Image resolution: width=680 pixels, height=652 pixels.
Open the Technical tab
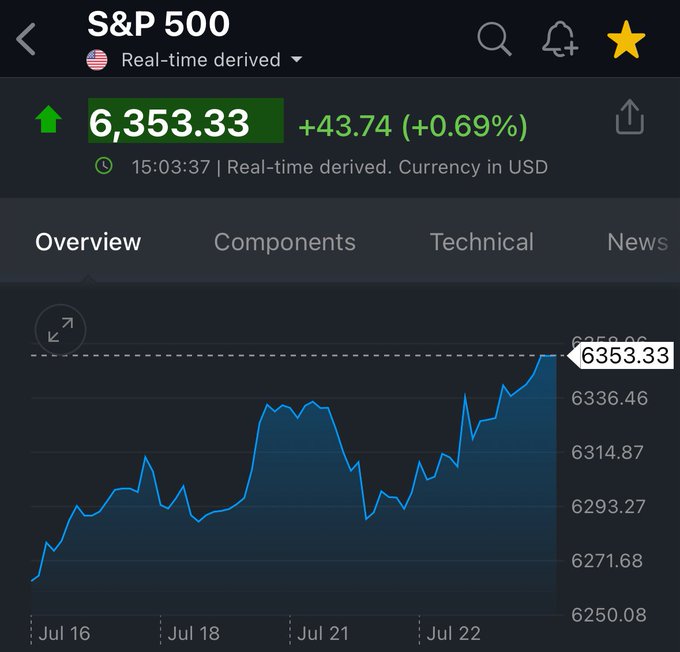482,242
